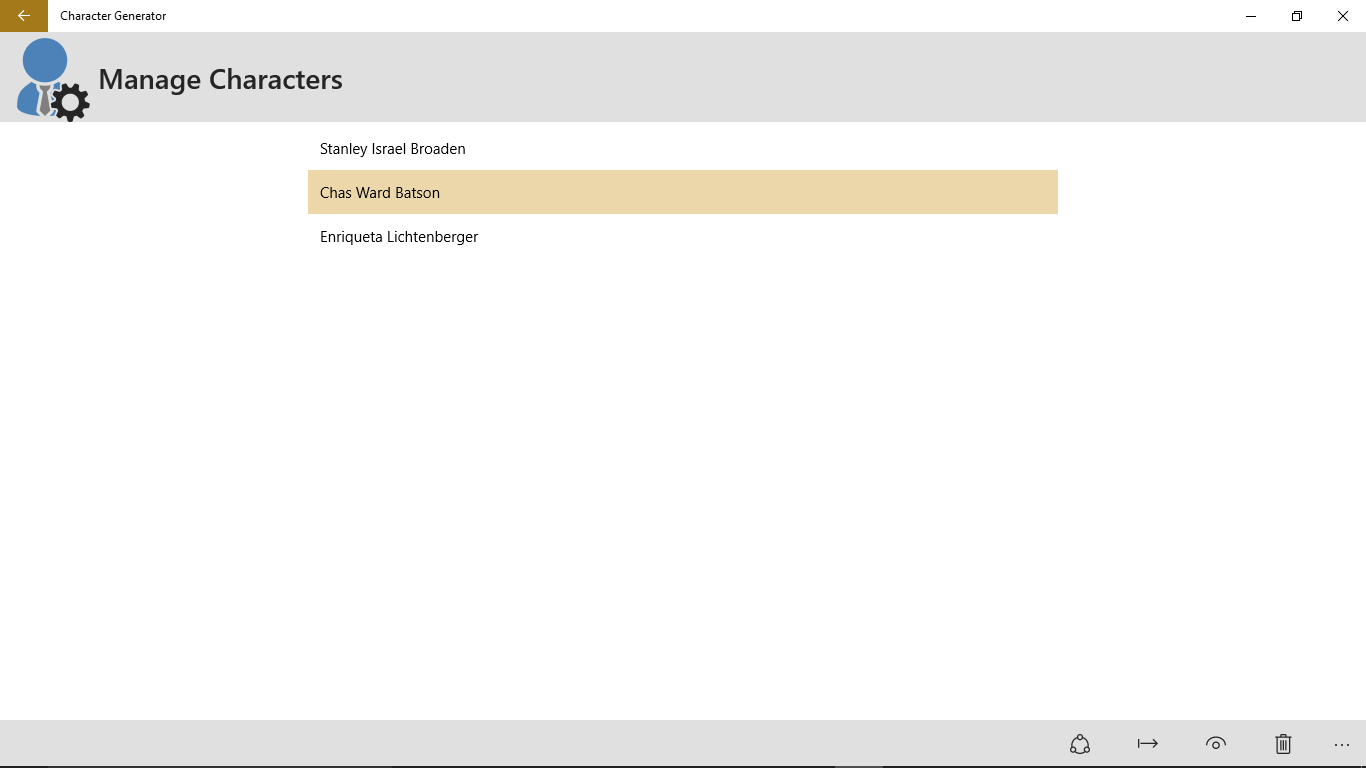This screenshot has height=768, width=1366.
Task: Click the Windows taskbar at the bottom
Action: [x=683, y=765]
